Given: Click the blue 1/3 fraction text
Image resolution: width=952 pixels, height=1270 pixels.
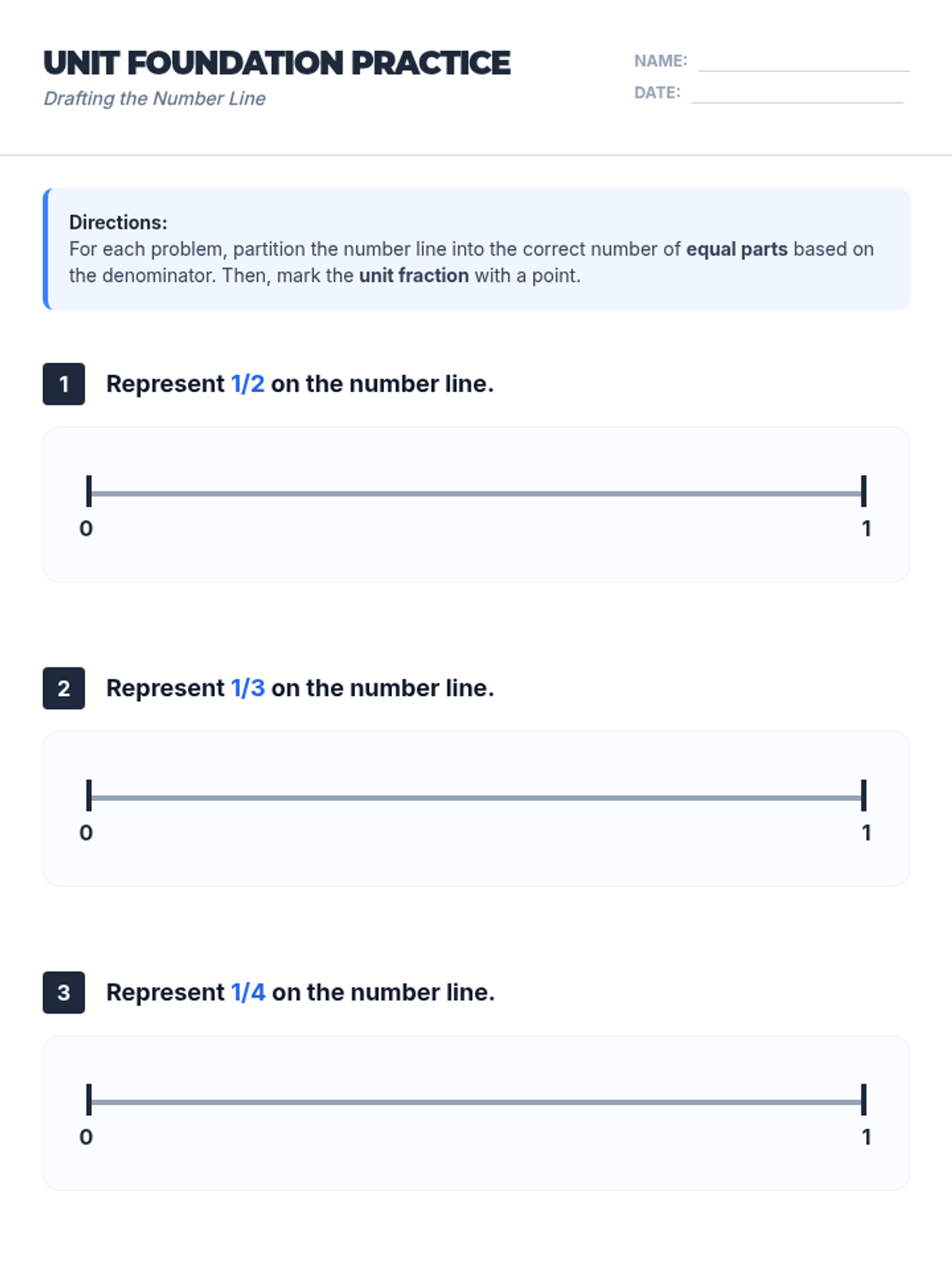Looking at the screenshot, I should [248, 688].
